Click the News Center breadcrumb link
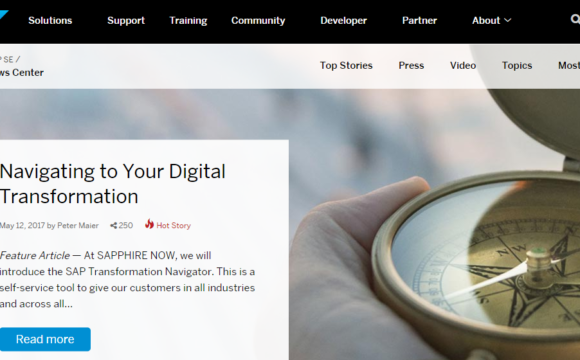This screenshot has width=580, height=360. point(22,73)
